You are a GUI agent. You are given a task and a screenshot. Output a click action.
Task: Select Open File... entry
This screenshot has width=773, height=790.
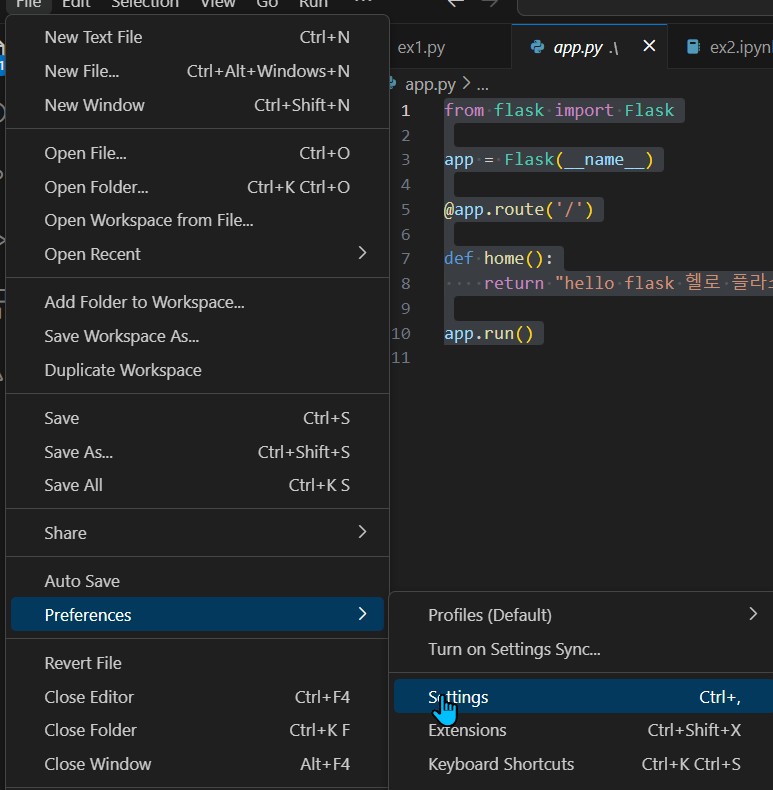click(x=197, y=153)
